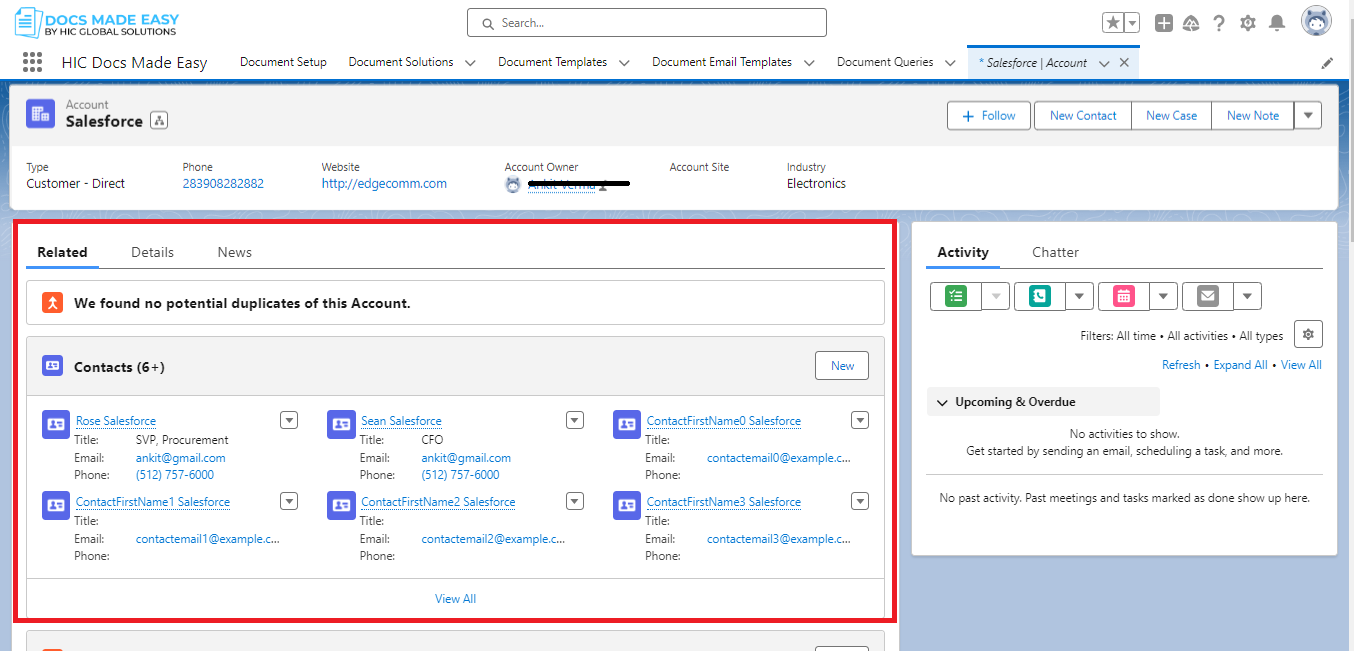This screenshot has height=651, width=1354.
Task: Click View All under Contacts
Action: (x=455, y=599)
